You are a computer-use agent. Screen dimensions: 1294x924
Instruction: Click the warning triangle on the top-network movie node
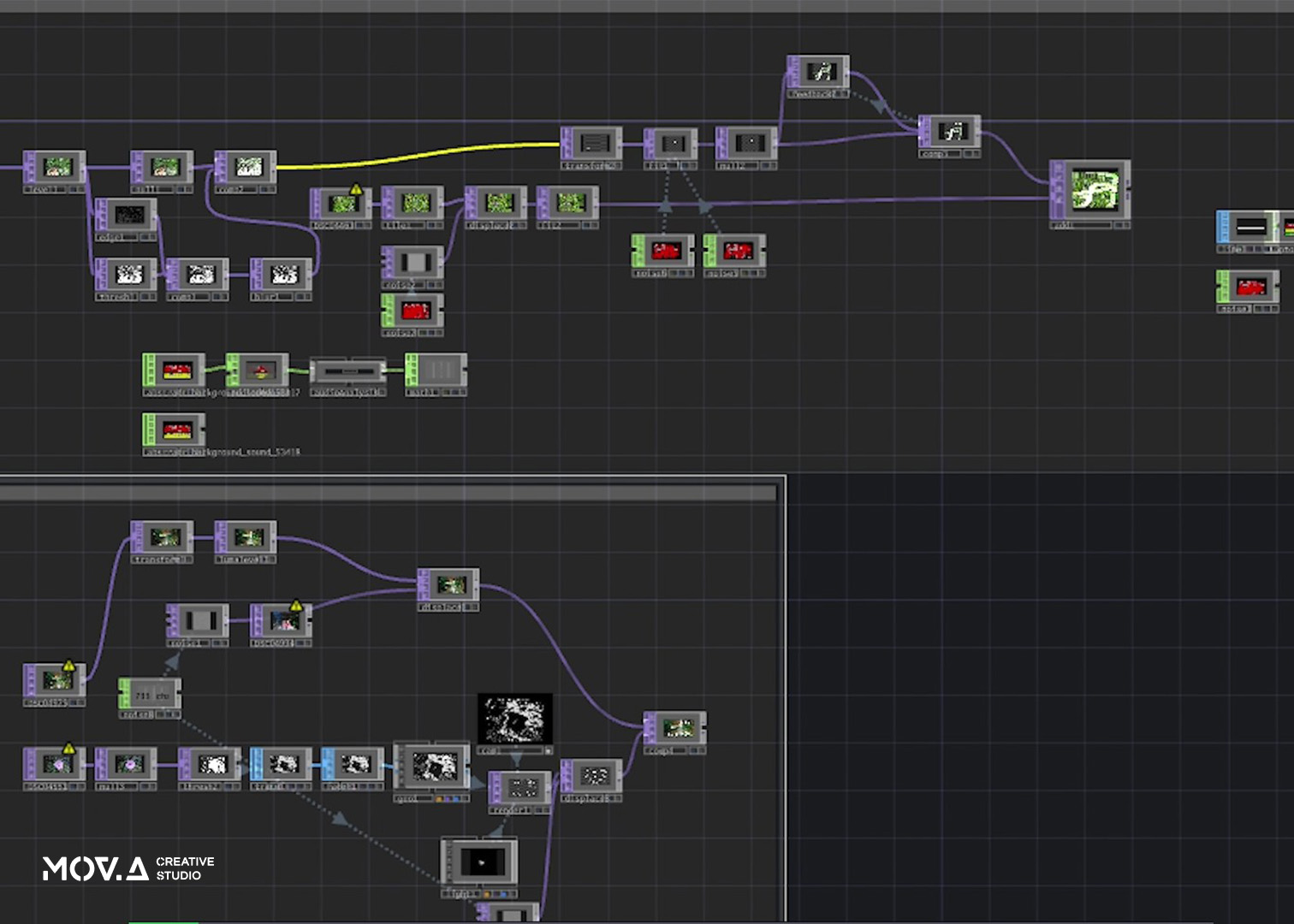coord(356,189)
